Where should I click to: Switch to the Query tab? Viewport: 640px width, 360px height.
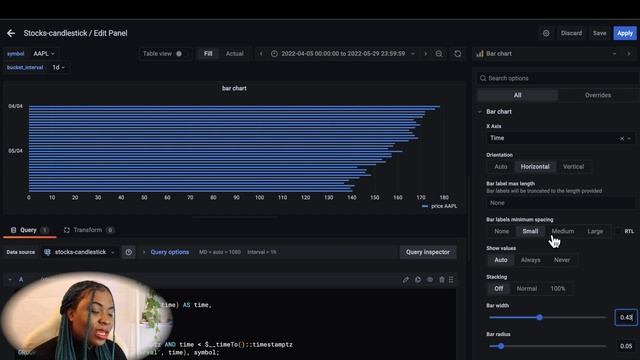[x=29, y=230]
